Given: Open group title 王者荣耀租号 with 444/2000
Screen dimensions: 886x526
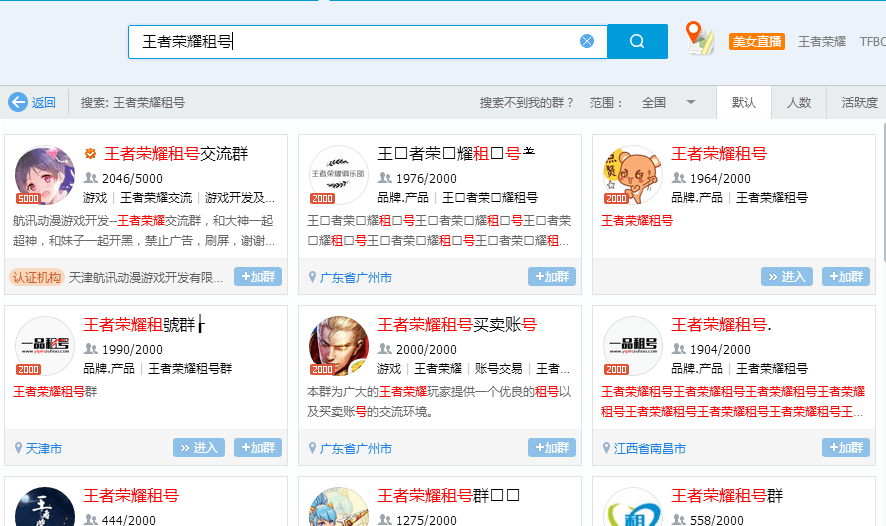Looking at the screenshot, I should pos(131,495).
